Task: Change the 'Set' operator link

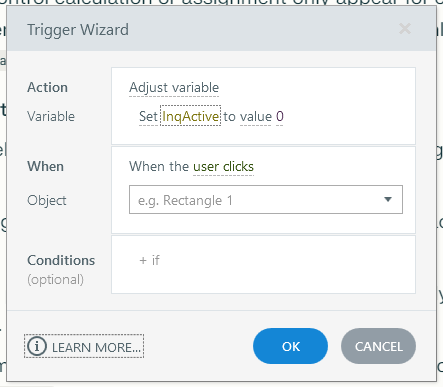Action: click(148, 117)
